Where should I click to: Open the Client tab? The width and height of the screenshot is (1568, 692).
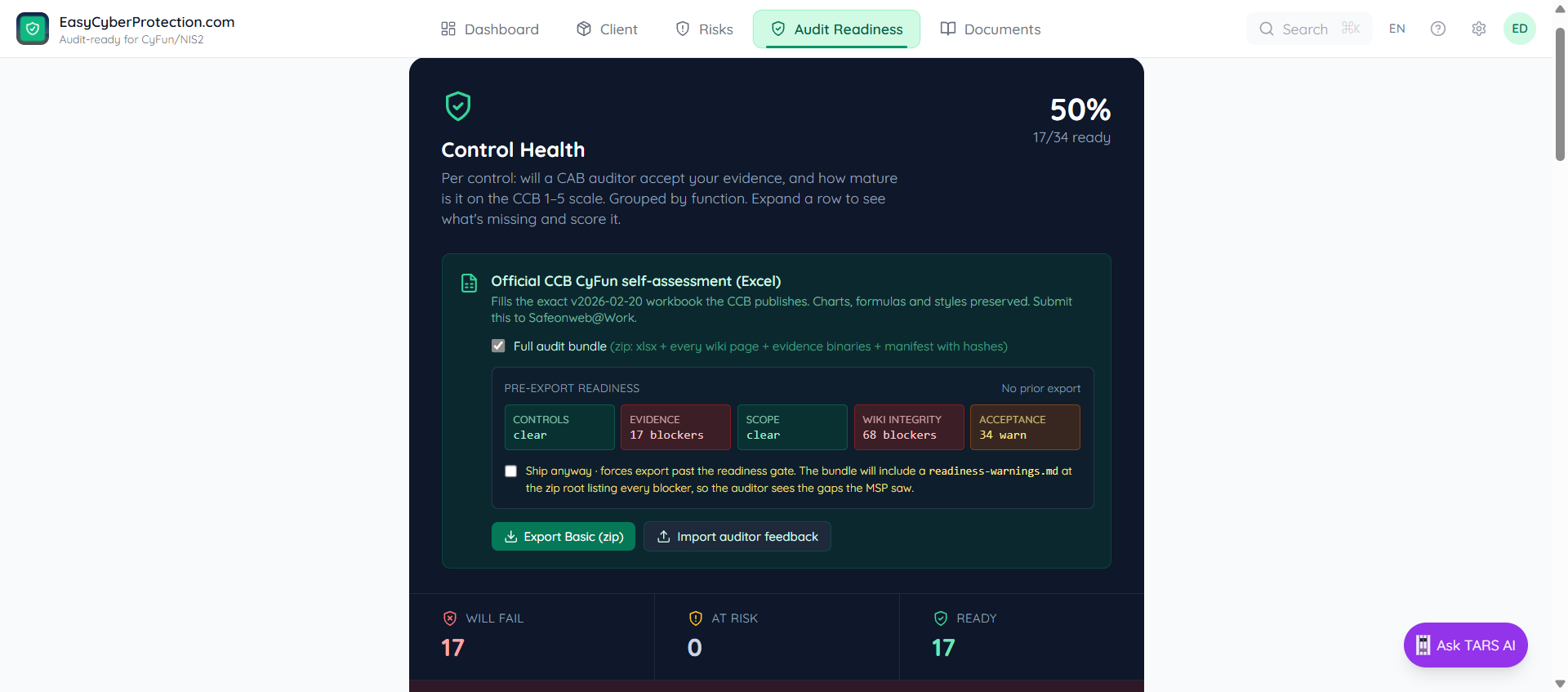[x=607, y=29]
